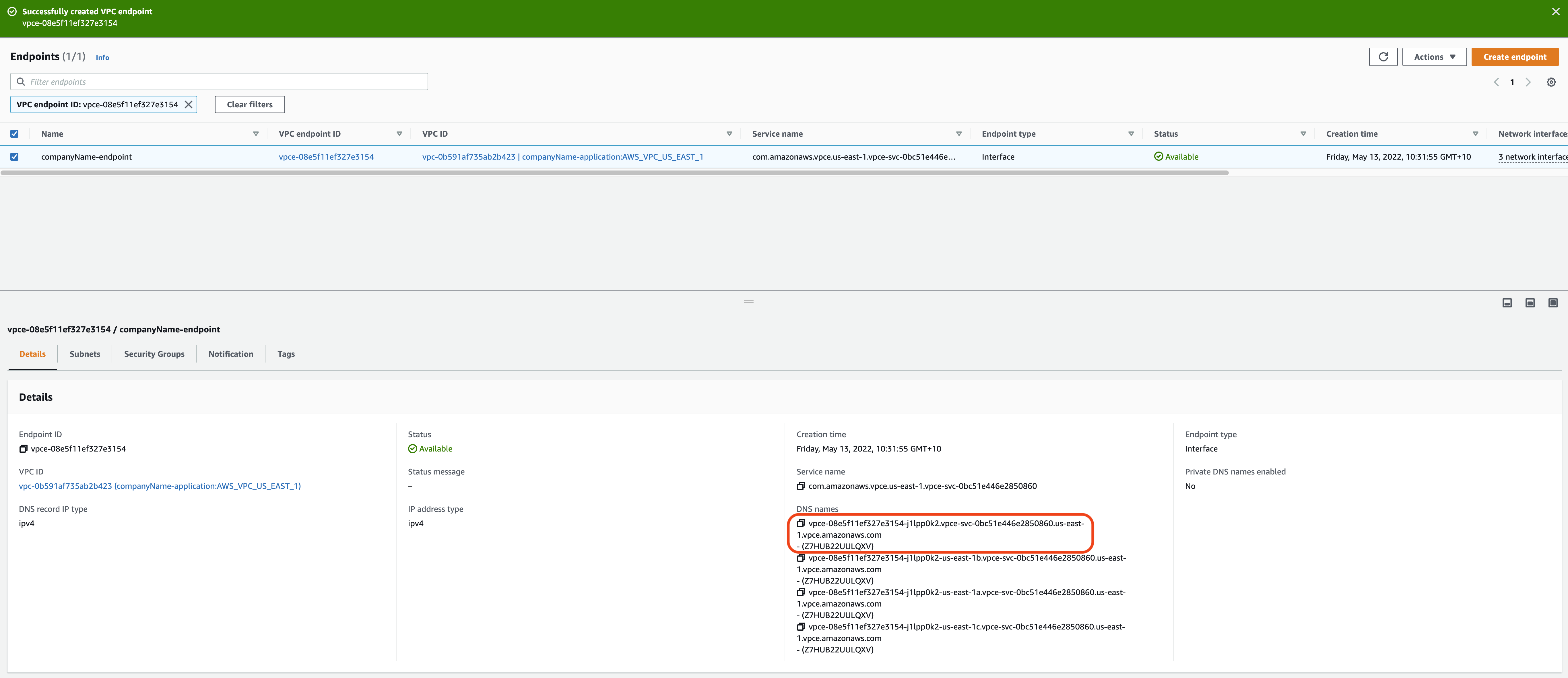Viewport: 1568px width, 678px height.
Task: Copy the us-east-1b DNS name
Action: (801, 557)
